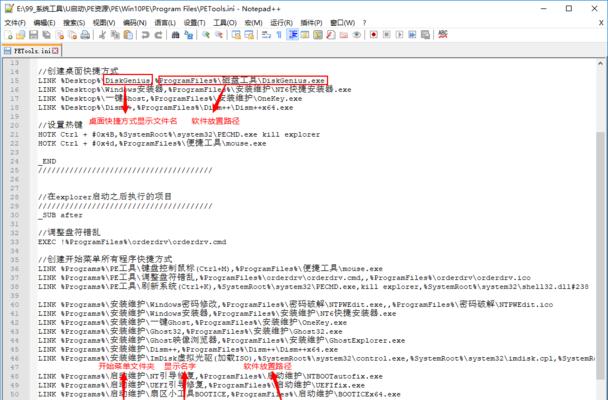Click the 'HOTK Ctrl + #0x4B' line

(179, 134)
